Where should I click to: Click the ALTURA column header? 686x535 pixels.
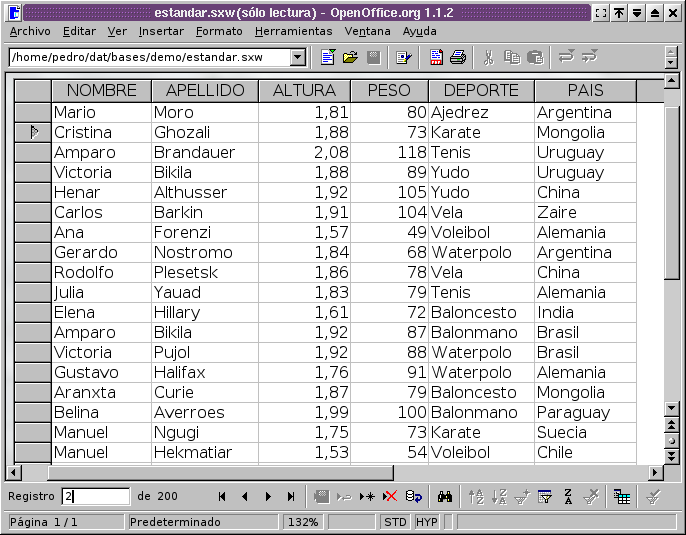pyautogui.click(x=304, y=90)
